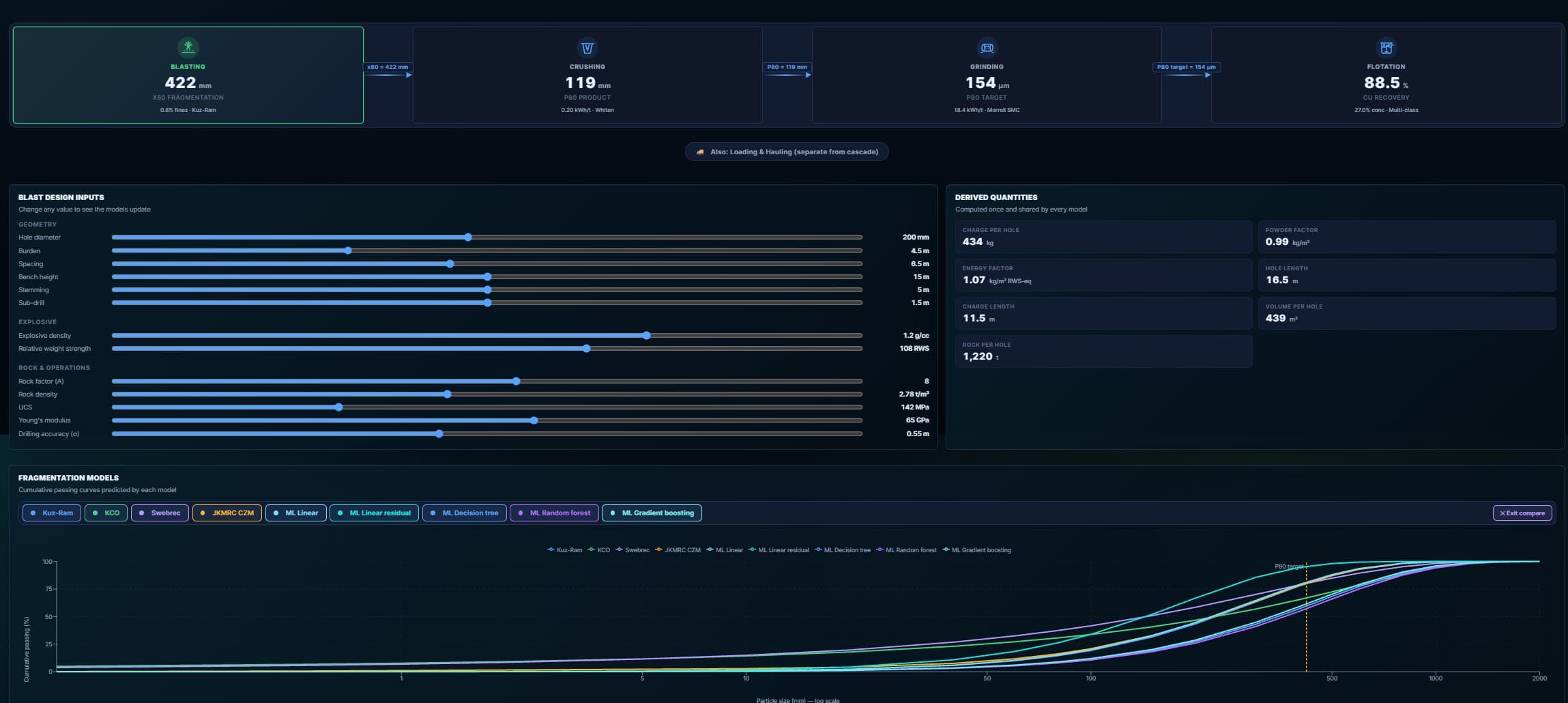Click the Powder factor 0.99 card
Image resolution: width=1568 pixels, height=703 pixels.
(1407, 237)
